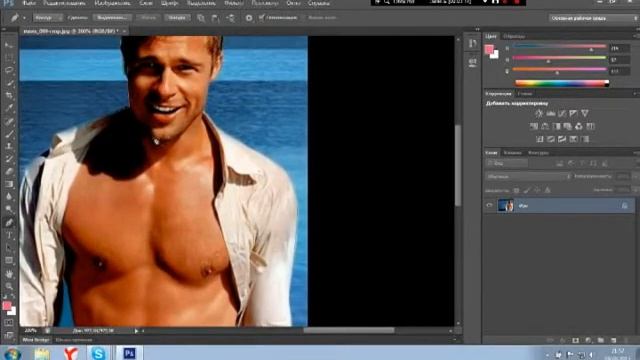This screenshot has height=360, width=640.
Task: Open path arrangement options dropdown
Action: coord(231,18)
